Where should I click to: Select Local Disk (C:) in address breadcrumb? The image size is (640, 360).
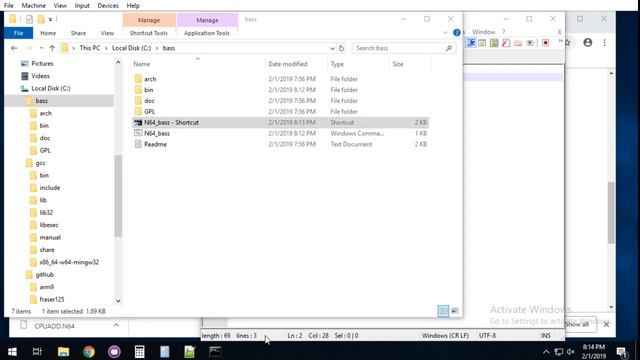tap(131, 48)
